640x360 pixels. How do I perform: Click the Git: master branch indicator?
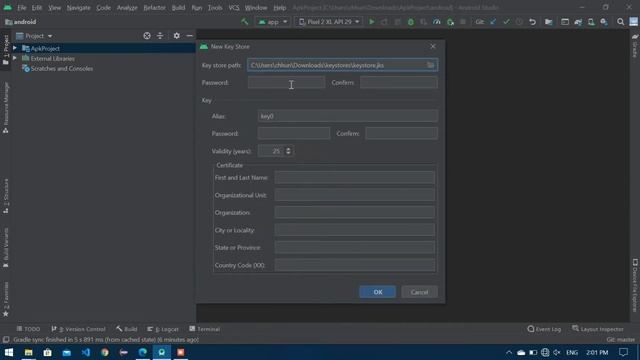pyautogui.click(x=620, y=340)
